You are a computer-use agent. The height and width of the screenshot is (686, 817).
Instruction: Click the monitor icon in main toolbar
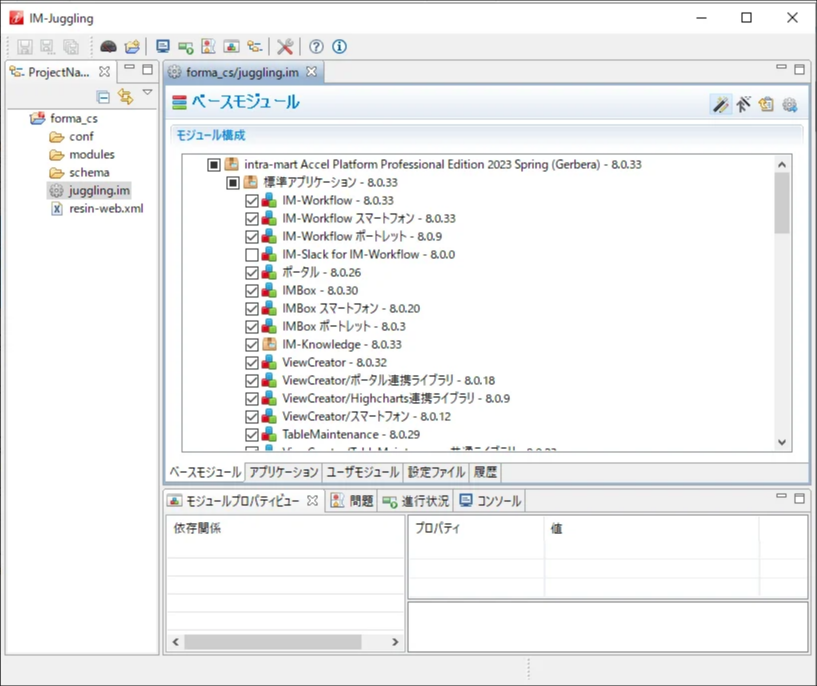(163, 46)
